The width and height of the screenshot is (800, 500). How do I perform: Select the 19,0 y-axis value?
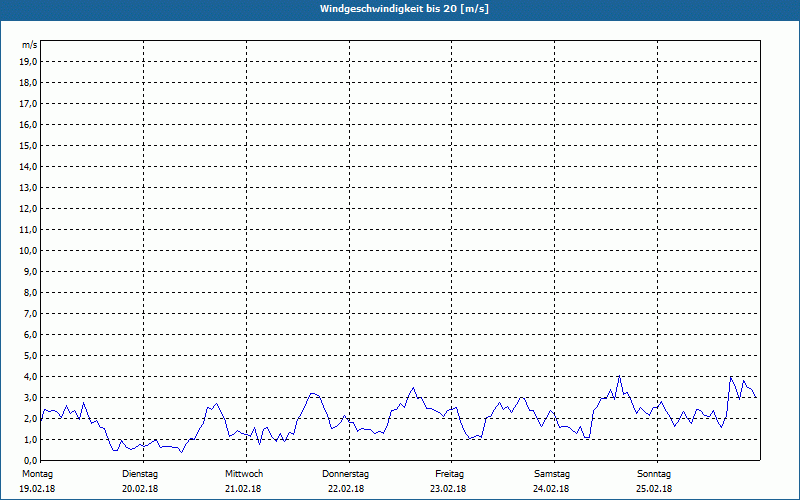(x=28, y=62)
